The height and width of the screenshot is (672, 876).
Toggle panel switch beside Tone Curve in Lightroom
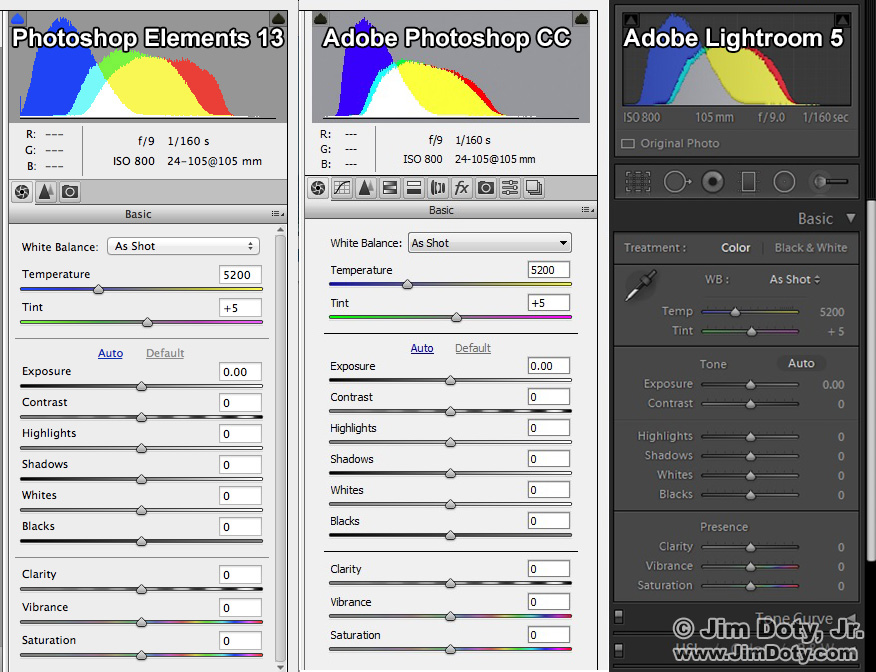point(618,616)
